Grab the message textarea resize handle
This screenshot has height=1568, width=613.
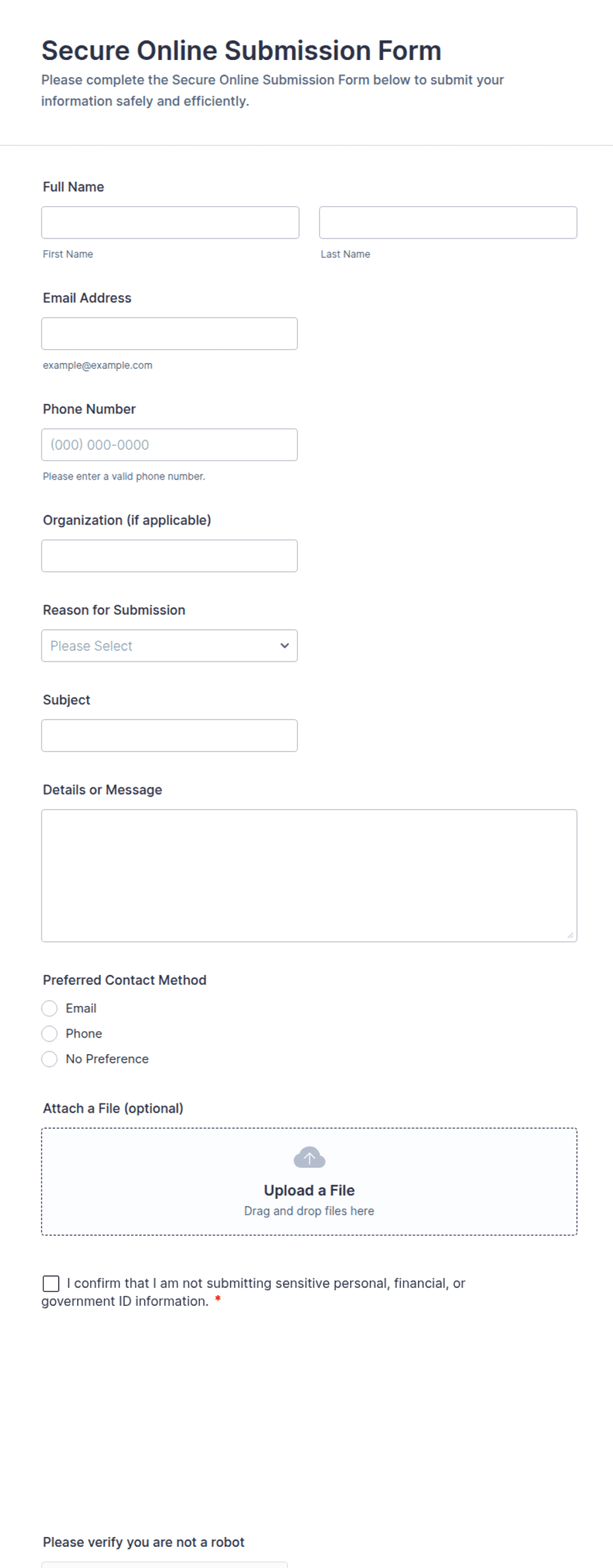(570, 935)
